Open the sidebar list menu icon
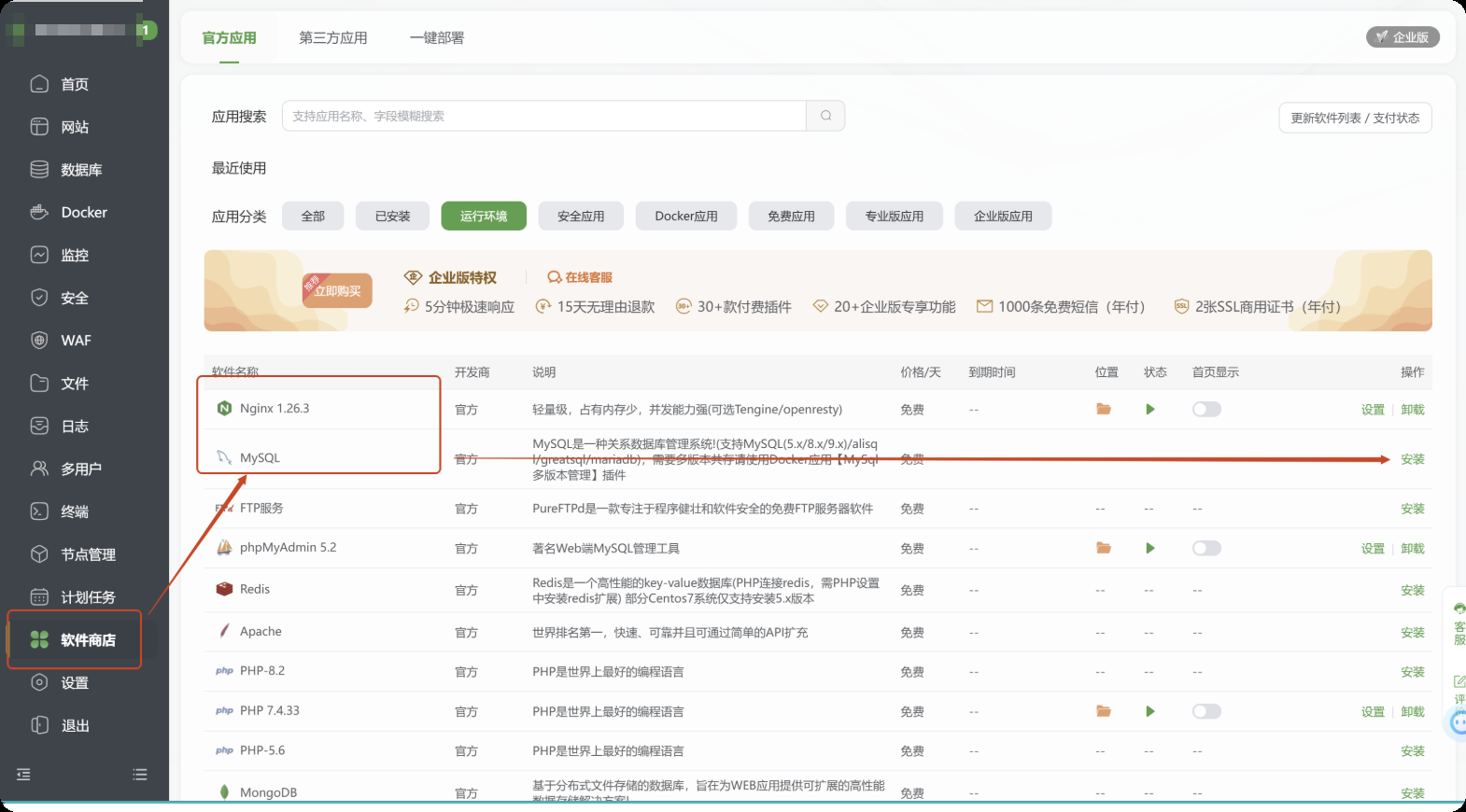 coord(140,774)
